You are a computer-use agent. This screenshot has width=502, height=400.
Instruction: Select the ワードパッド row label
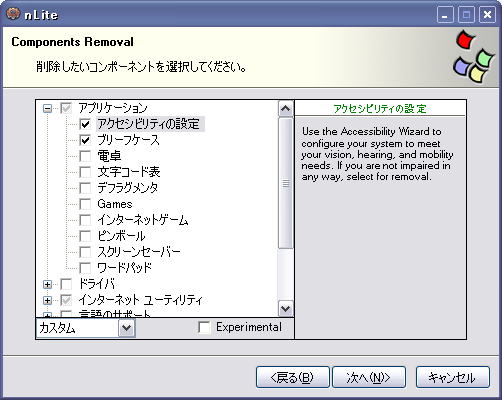[x=124, y=268]
